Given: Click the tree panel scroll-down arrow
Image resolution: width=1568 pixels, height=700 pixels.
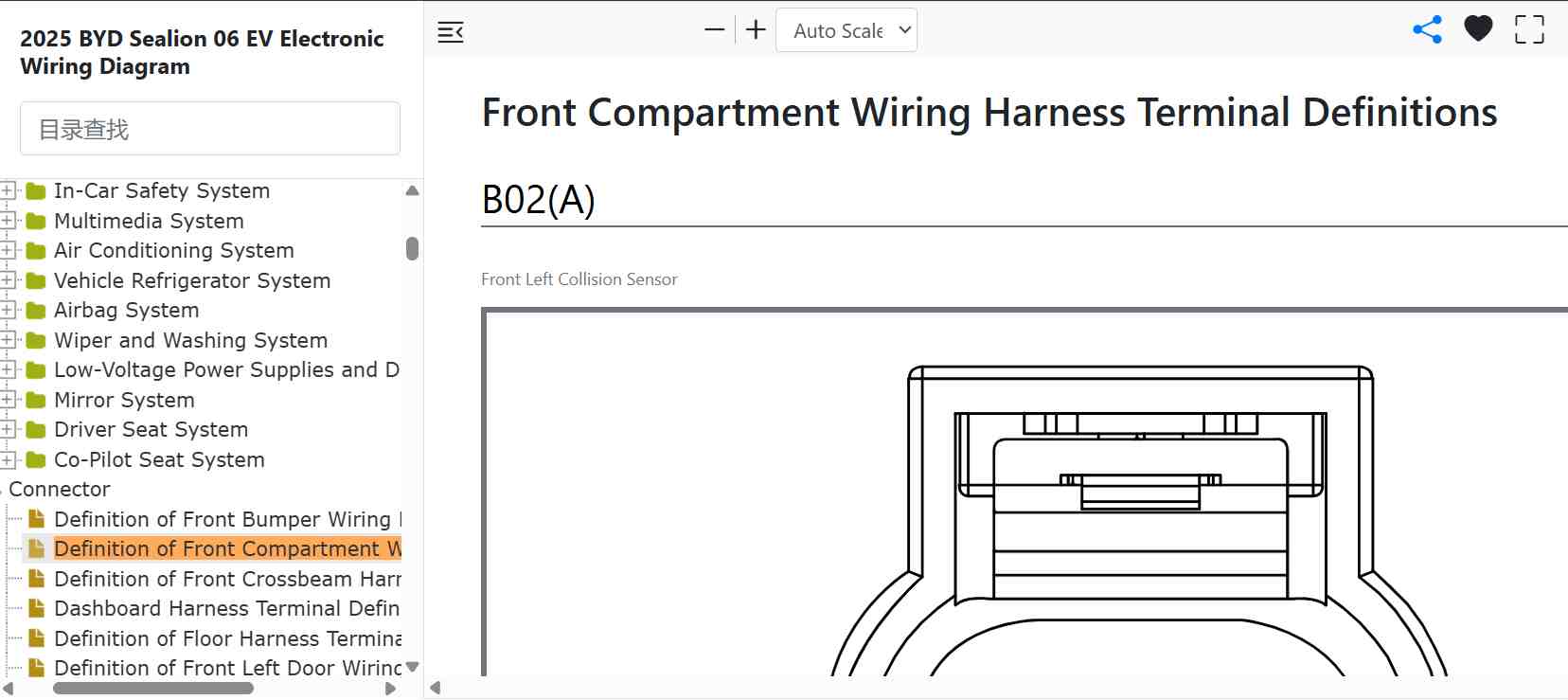Looking at the screenshot, I should pos(412,667).
